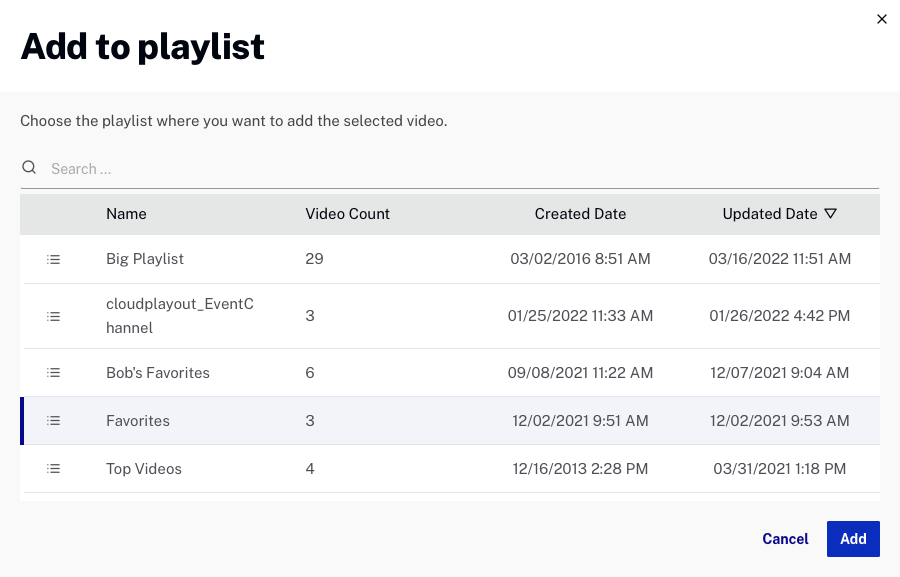Sort by the Video Count column header
This screenshot has width=900, height=577.
(347, 214)
